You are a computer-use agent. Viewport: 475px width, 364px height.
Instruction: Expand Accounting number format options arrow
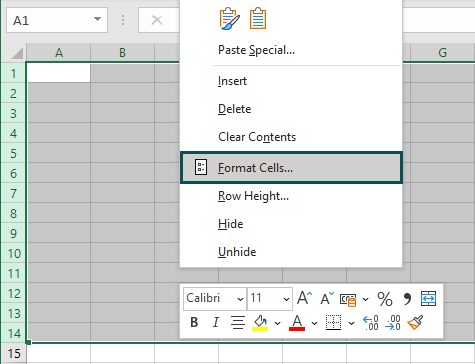(365, 299)
